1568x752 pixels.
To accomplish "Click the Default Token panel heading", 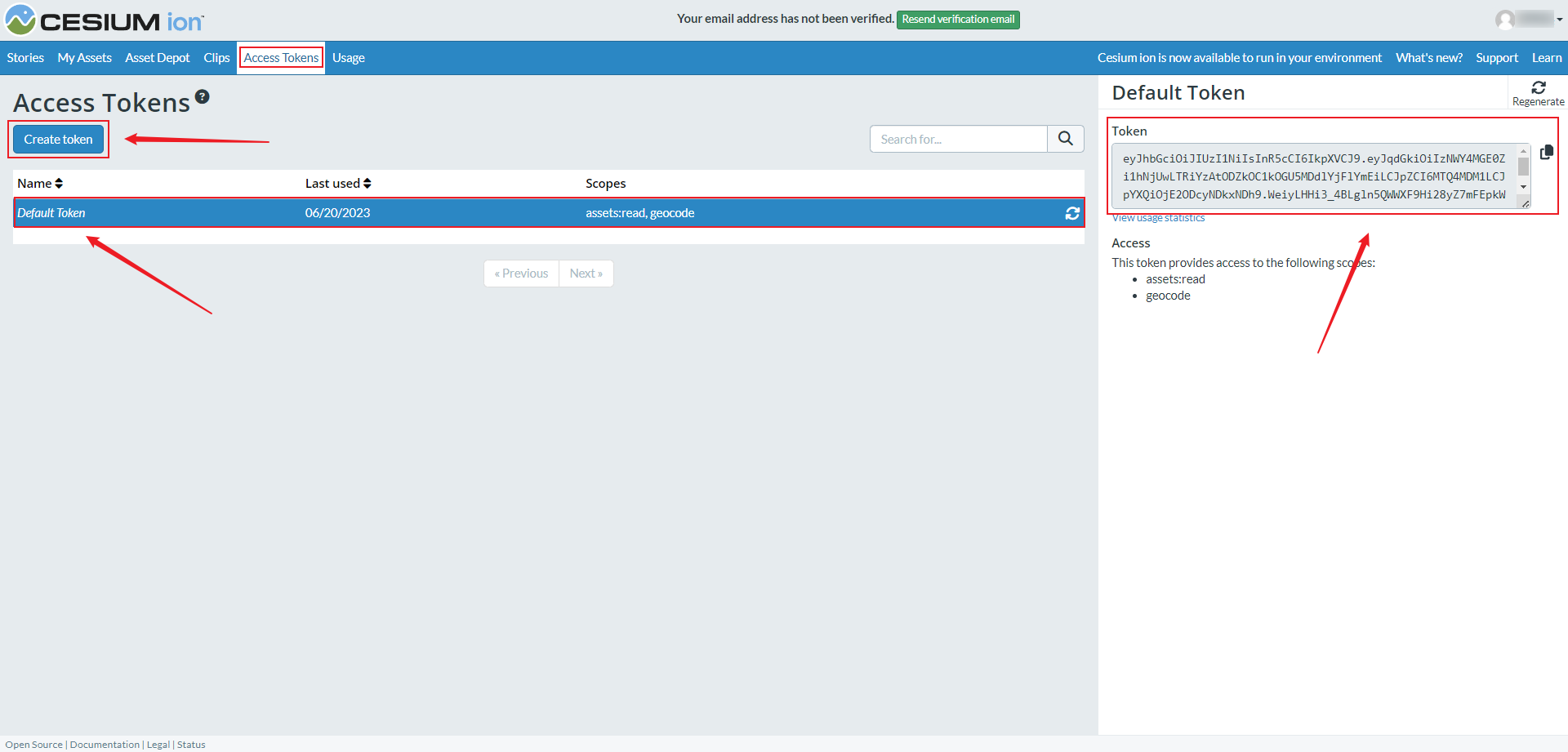I will pos(1178,93).
